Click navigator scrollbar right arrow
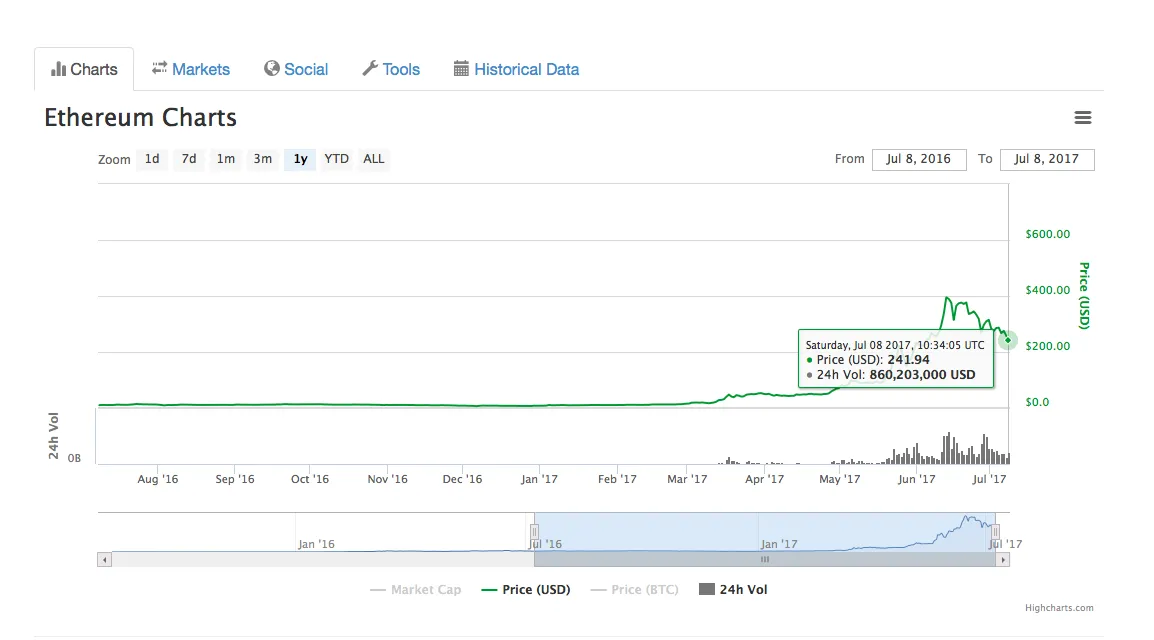 tap(1002, 560)
